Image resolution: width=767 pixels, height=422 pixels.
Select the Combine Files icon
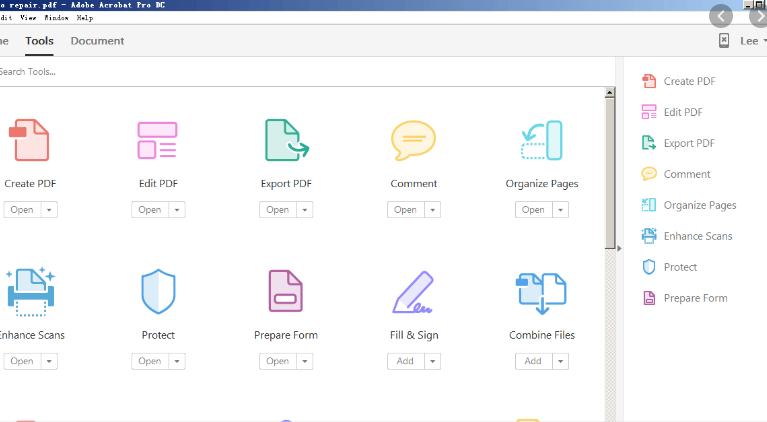pyautogui.click(x=541, y=292)
